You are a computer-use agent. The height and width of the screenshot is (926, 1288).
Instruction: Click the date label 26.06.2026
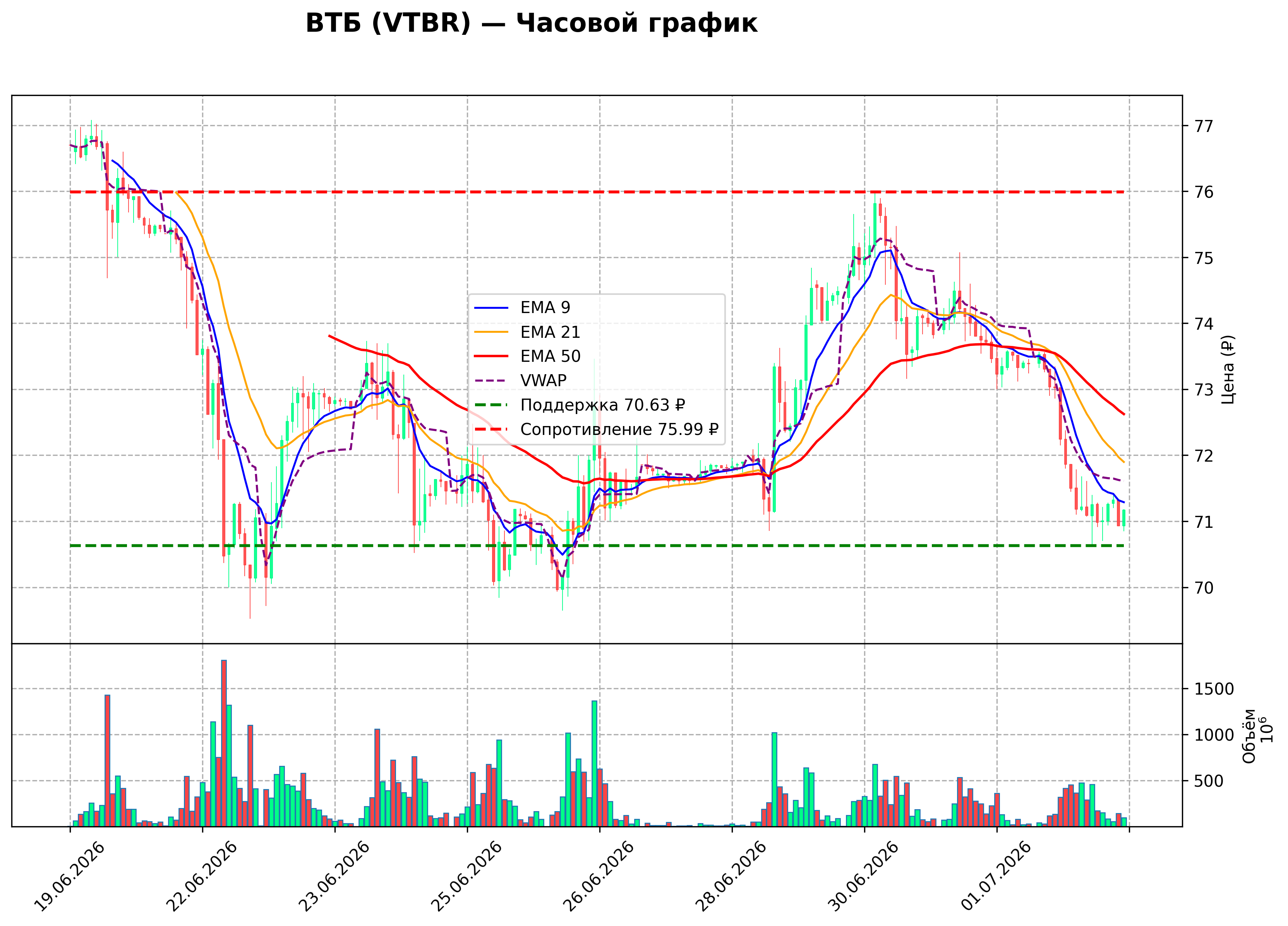[x=599, y=877]
